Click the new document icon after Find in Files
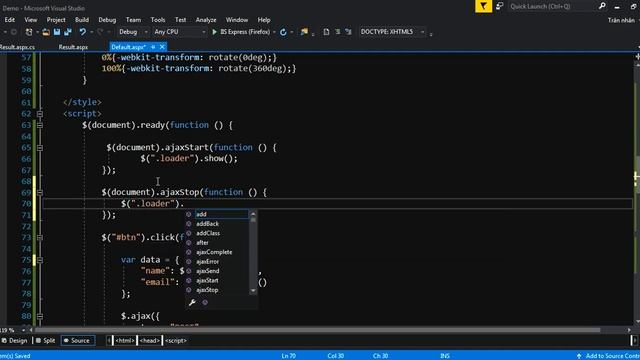This screenshot has width=640, height=360. pyautogui.click(x=326, y=32)
